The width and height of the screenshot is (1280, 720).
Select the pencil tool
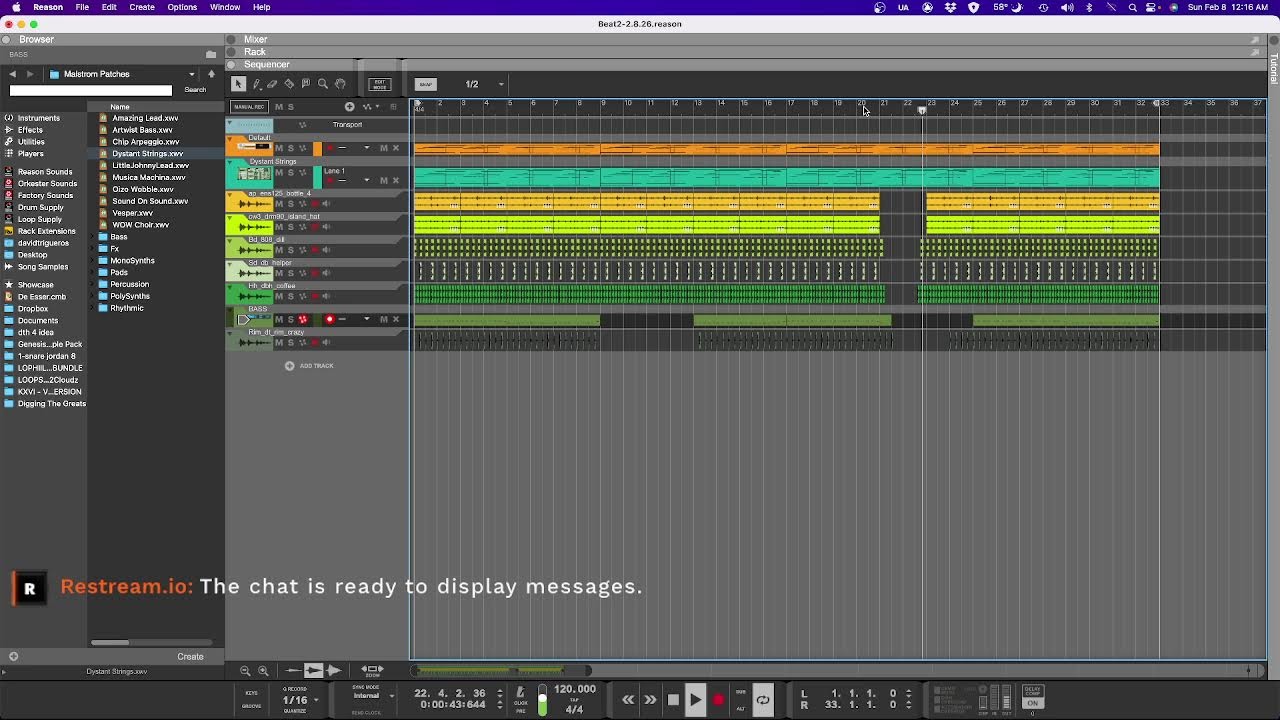point(257,84)
